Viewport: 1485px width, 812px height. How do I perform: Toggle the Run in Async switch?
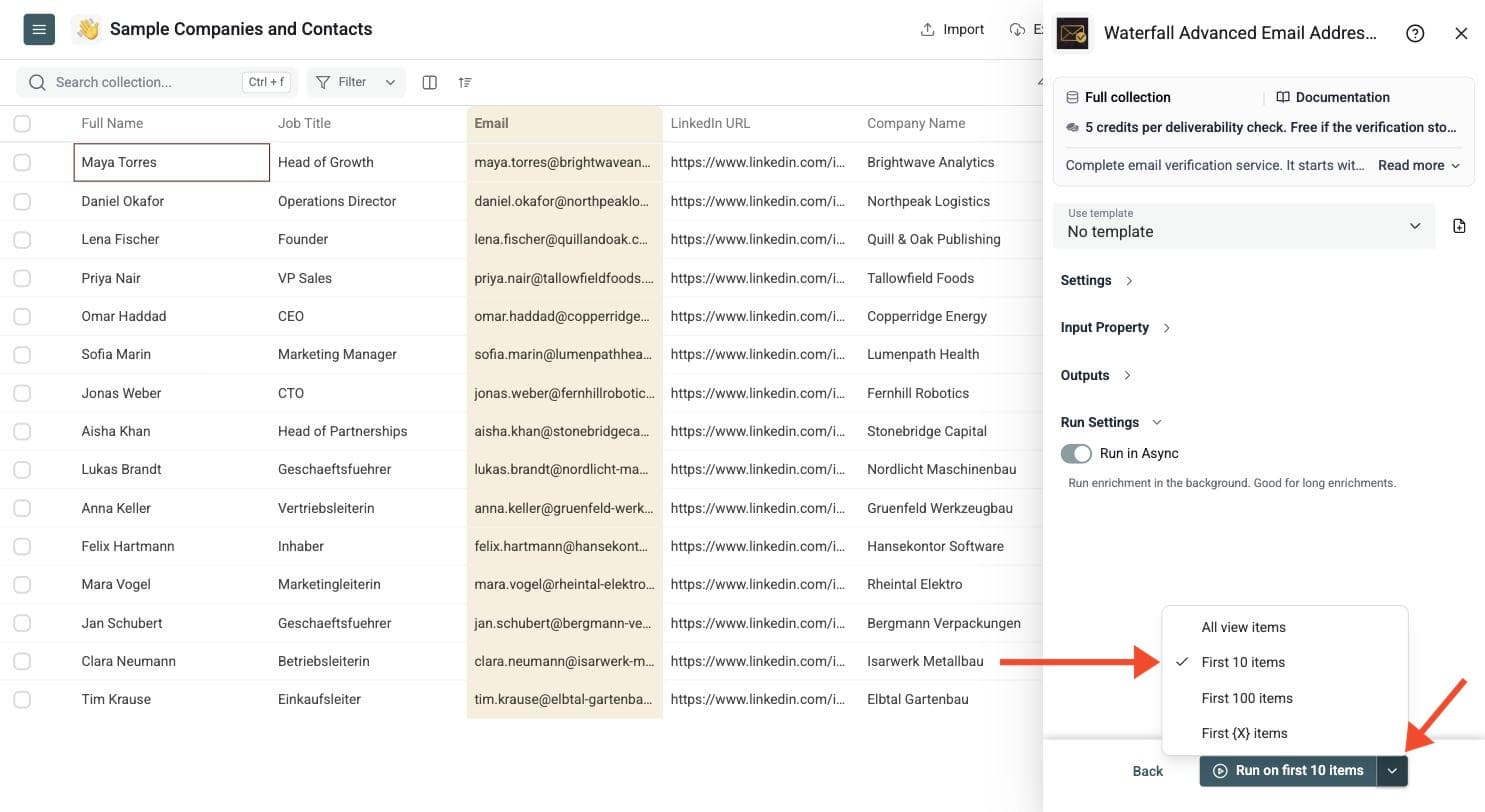[x=1076, y=454]
